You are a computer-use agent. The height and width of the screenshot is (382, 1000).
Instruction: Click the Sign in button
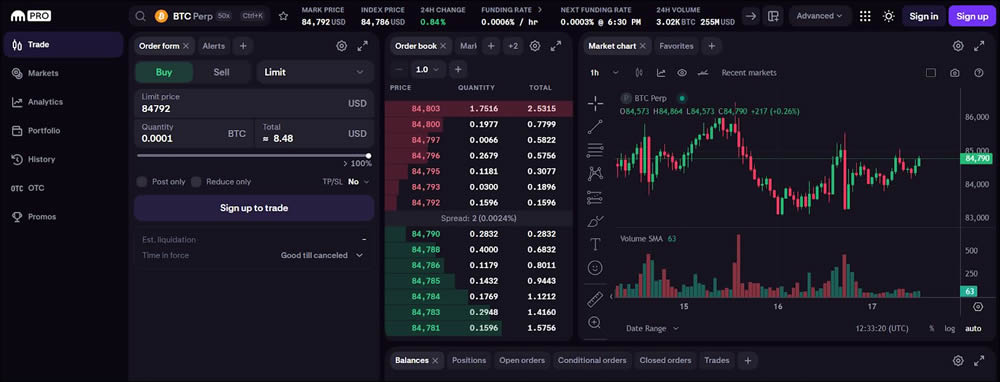click(923, 16)
